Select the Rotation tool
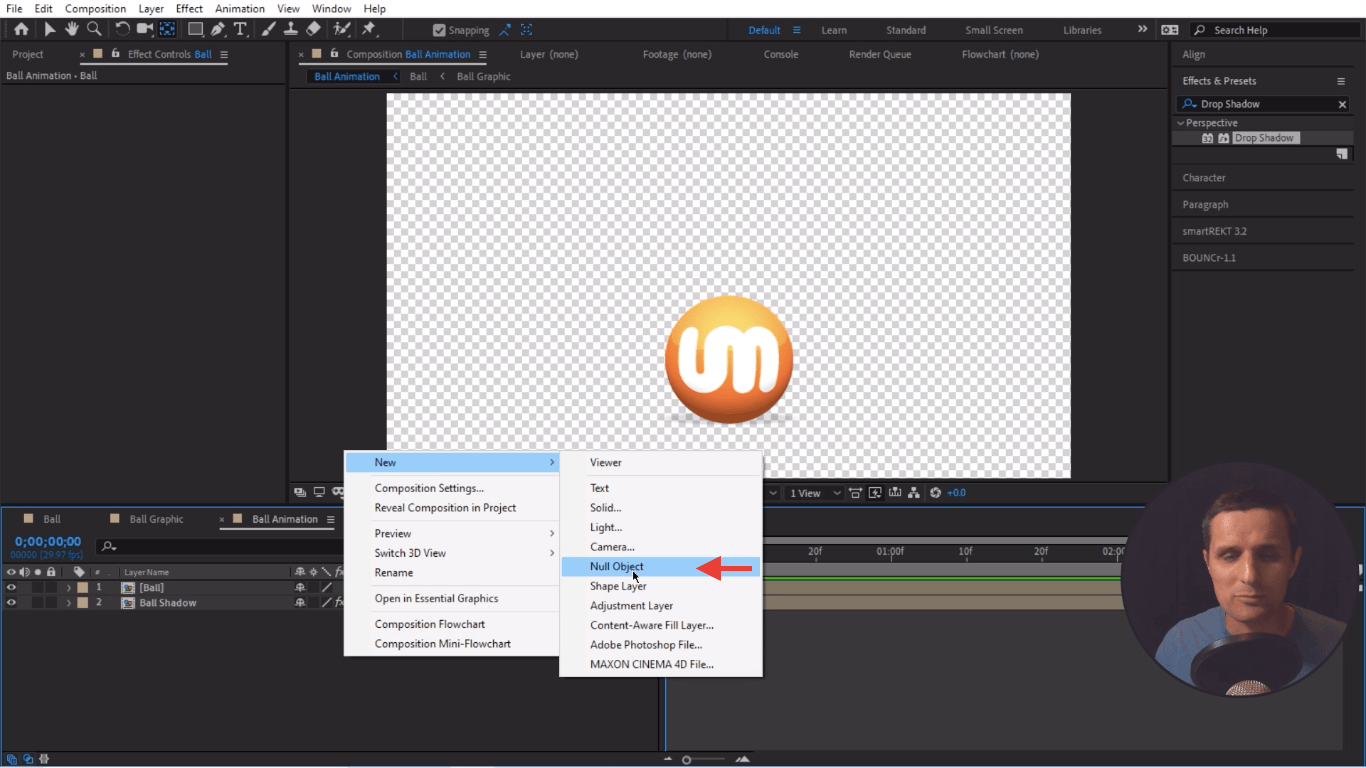Screen dimensions: 1366x768 tap(122, 29)
